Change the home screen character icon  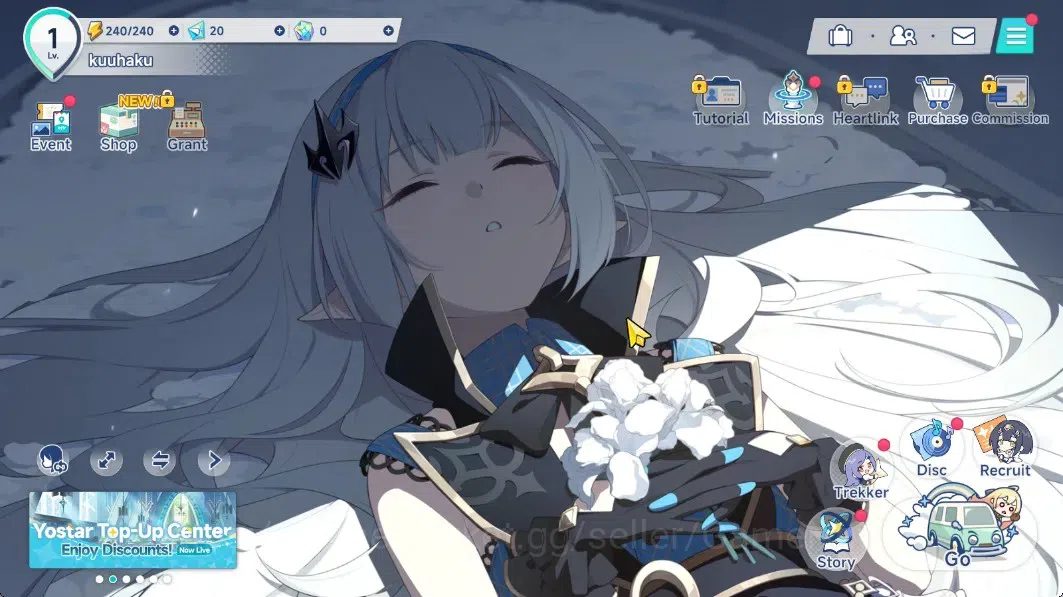coord(52,460)
